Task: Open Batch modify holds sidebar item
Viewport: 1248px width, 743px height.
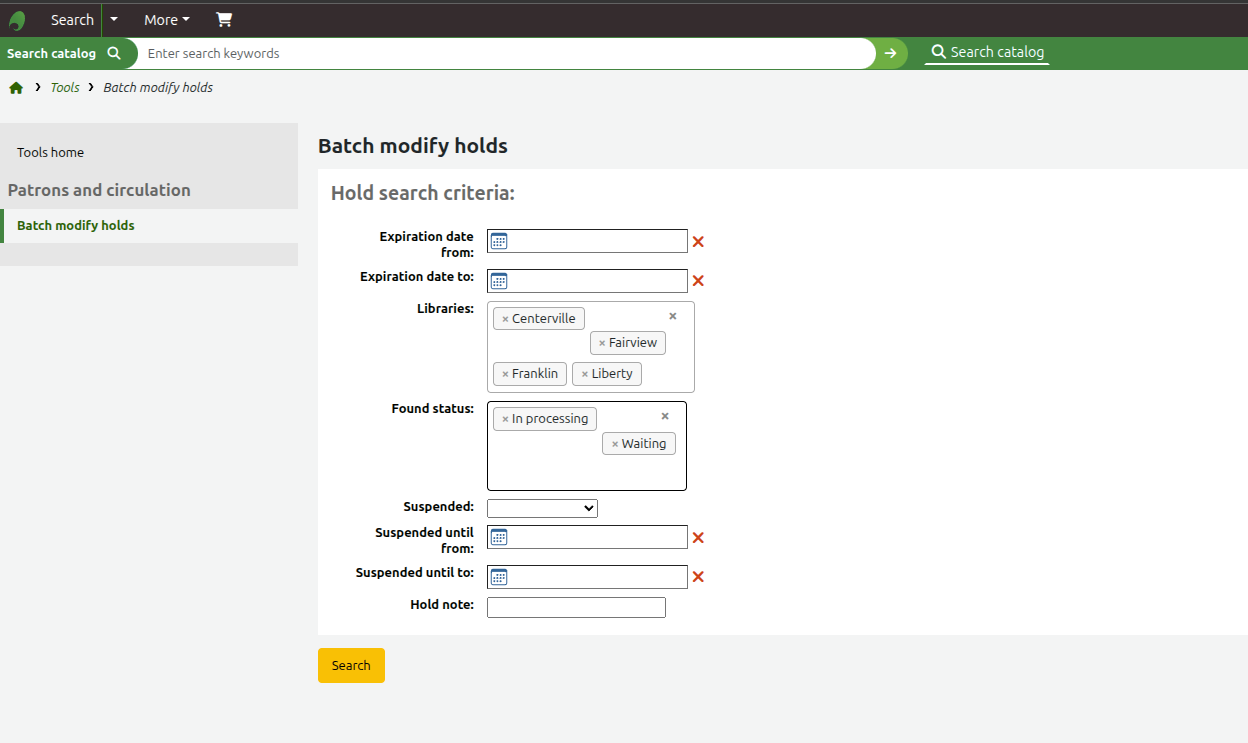Action: coord(76,226)
